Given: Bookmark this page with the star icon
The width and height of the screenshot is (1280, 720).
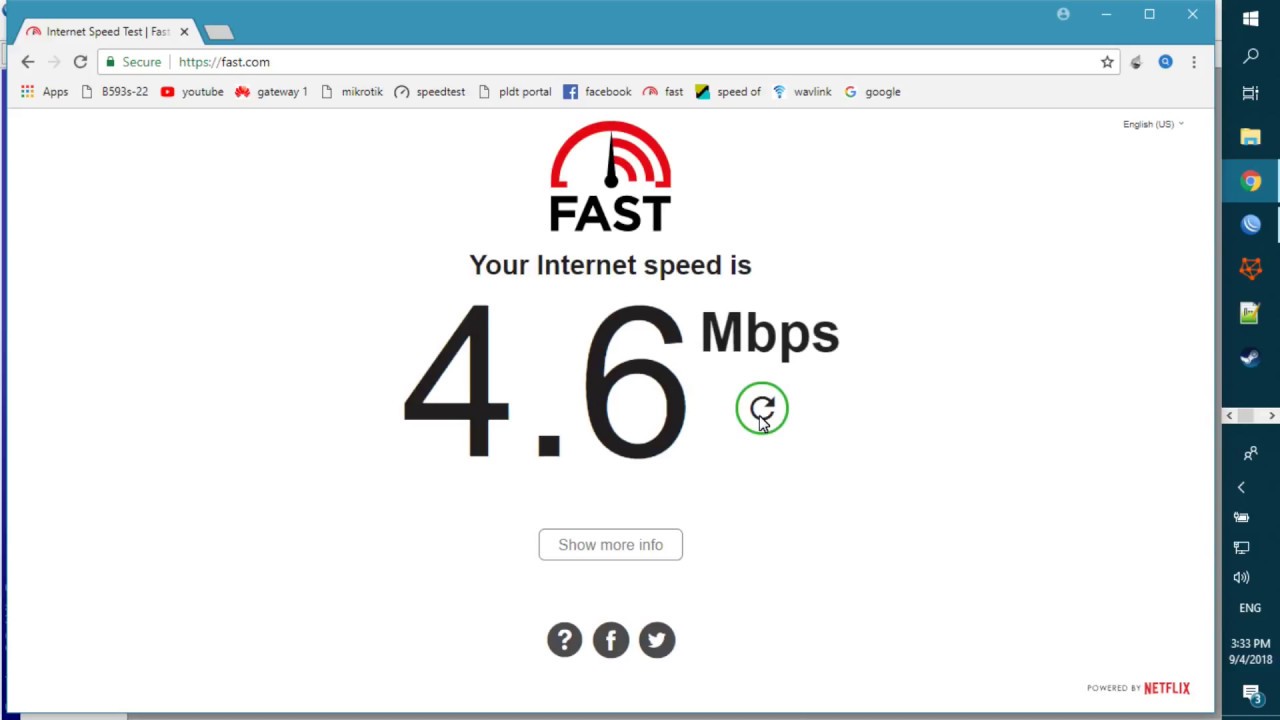Looking at the screenshot, I should (1107, 62).
